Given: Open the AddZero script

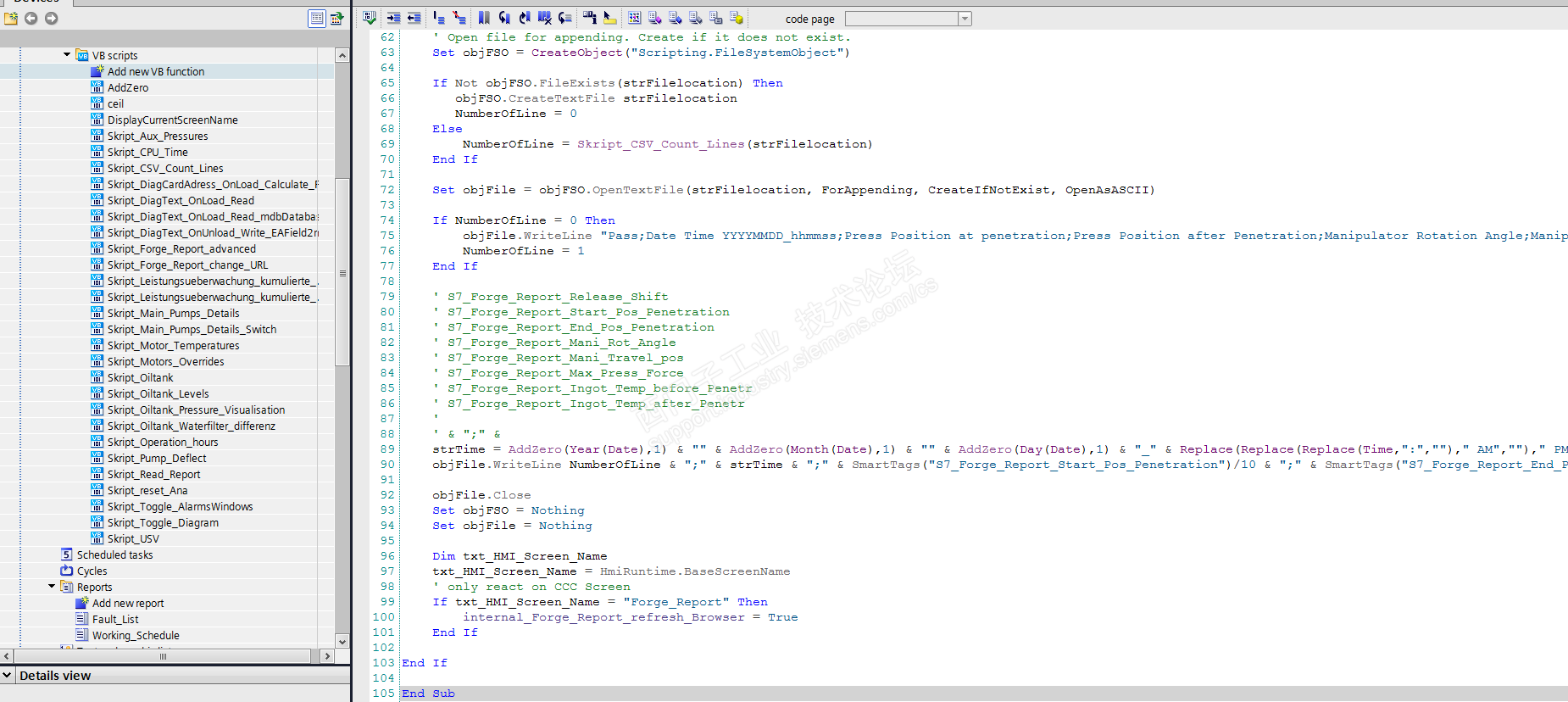Looking at the screenshot, I should pyautogui.click(x=128, y=88).
